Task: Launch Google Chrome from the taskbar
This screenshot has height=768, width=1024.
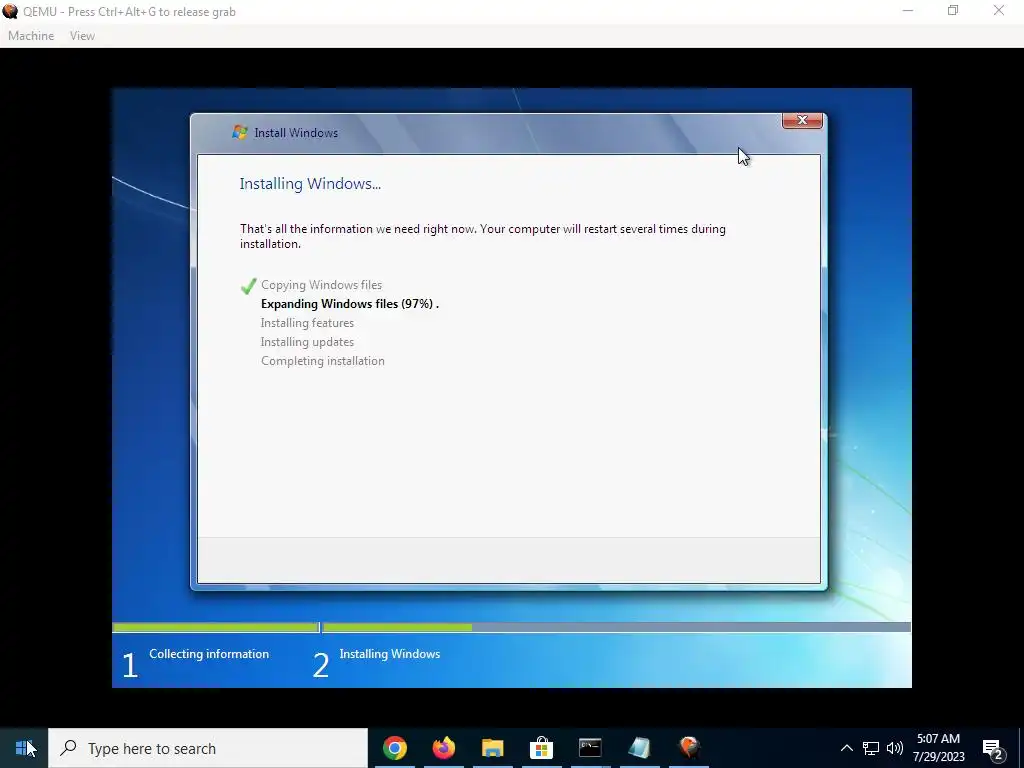Action: (394, 748)
